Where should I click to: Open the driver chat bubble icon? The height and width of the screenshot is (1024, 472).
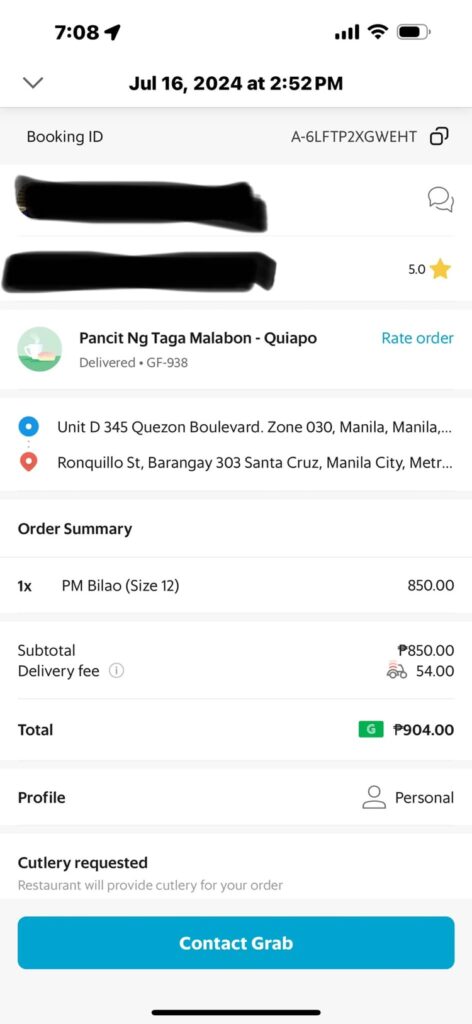pyautogui.click(x=441, y=199)
